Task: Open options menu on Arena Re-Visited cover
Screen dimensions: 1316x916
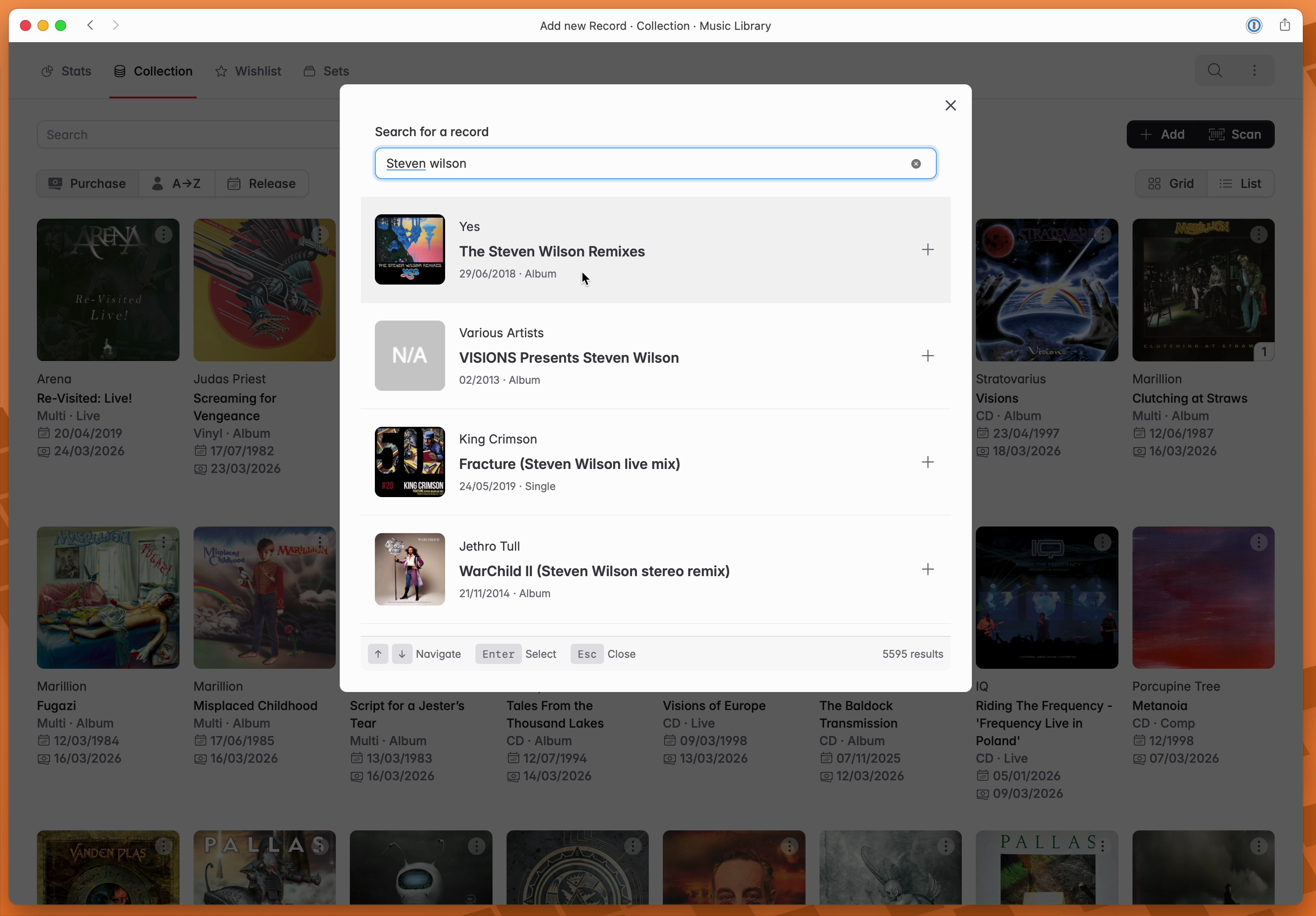Action: pyautogui.click(x=164, y=234)
